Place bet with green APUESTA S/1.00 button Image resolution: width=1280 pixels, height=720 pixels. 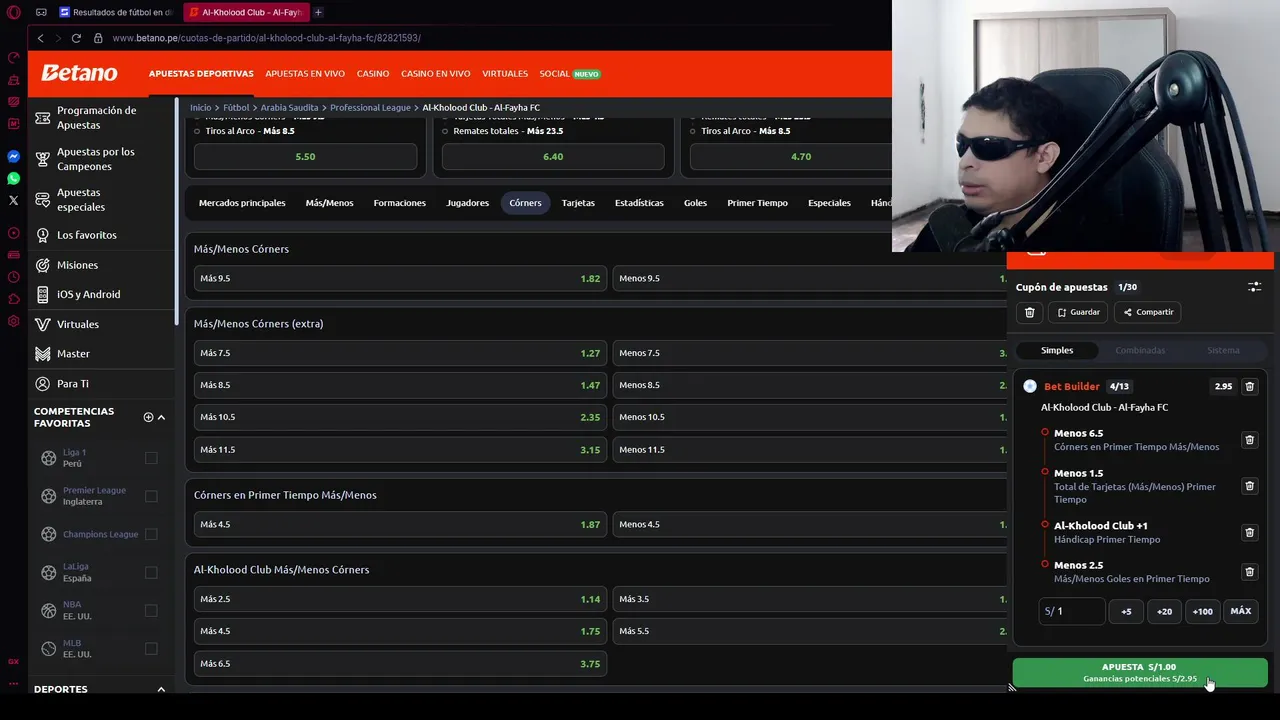1139,673
